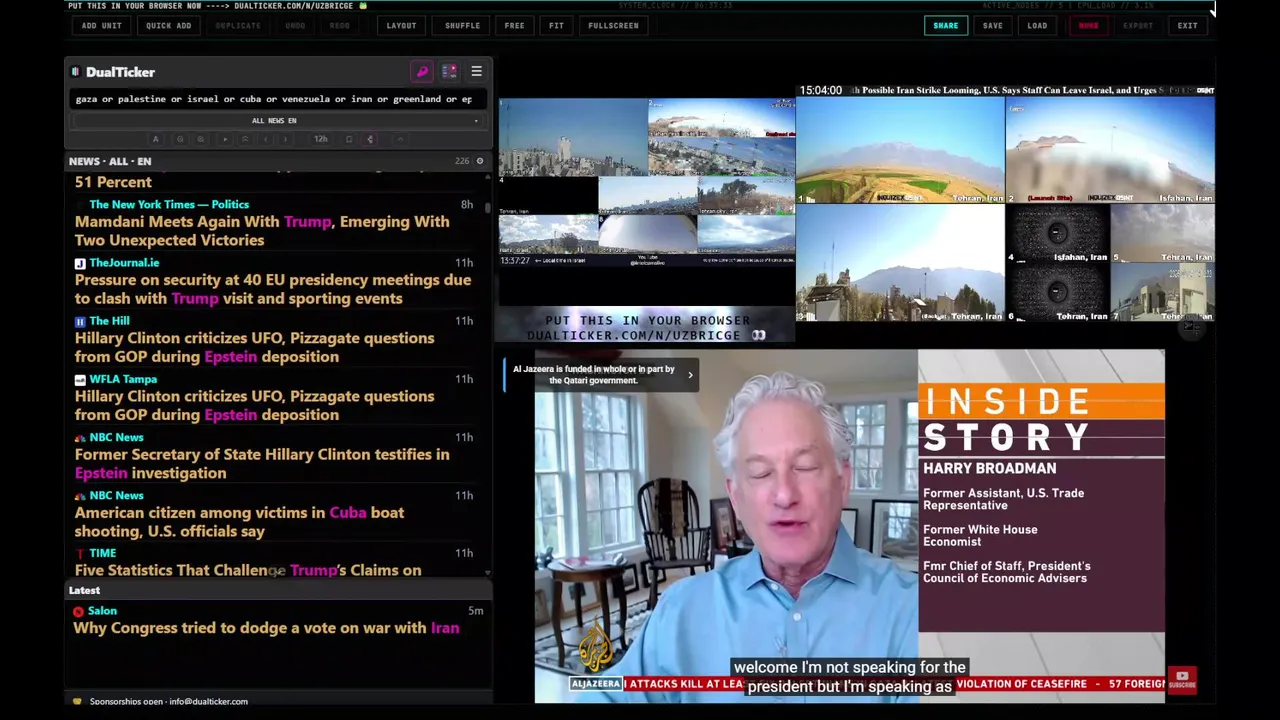This screenshot has height=720, width=1280.
Task: Open 'Former Secretary of State Hillary Clinton testifies' headline
Action: coord(262,463)
